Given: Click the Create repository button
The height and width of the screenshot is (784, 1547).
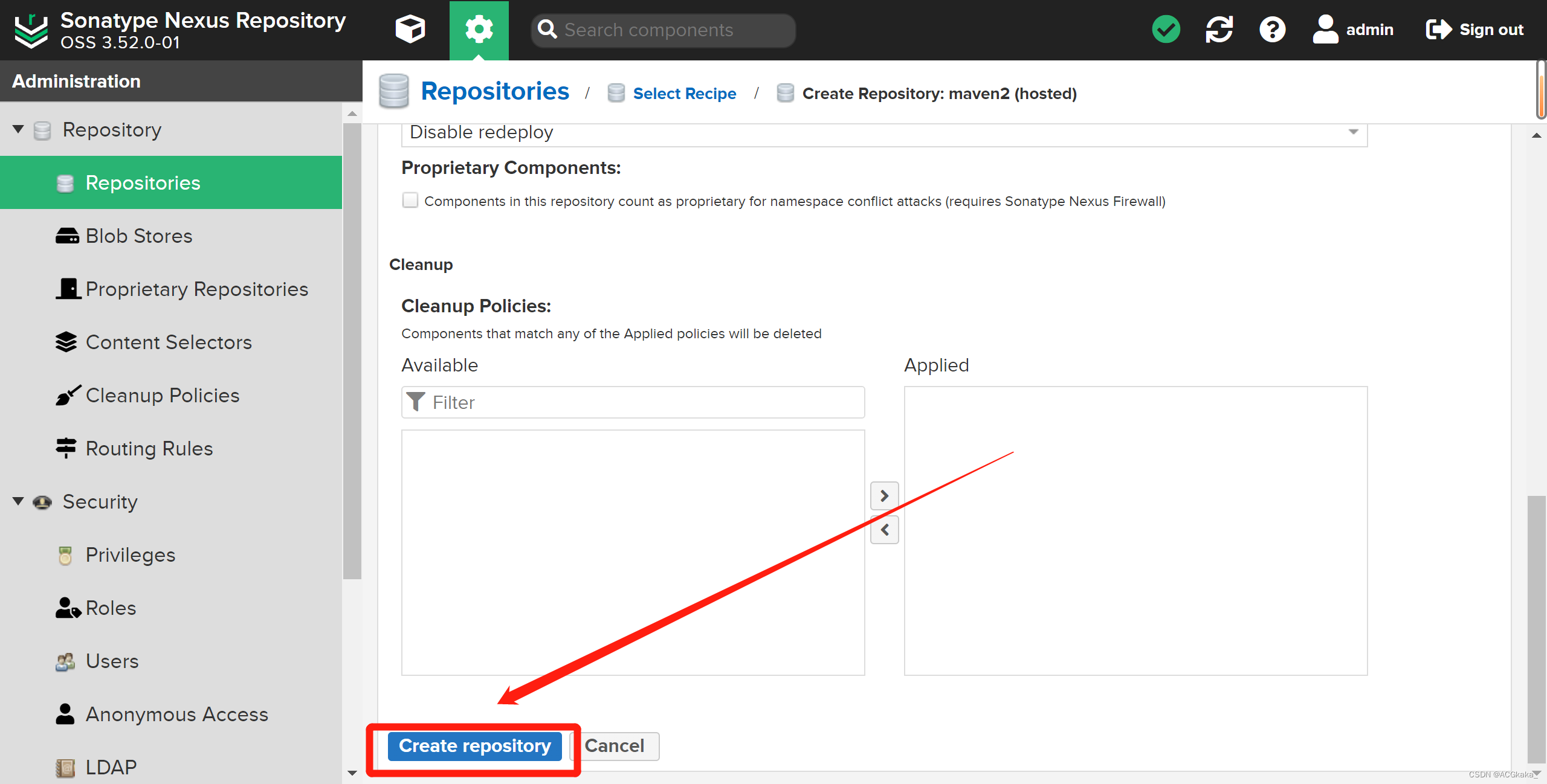Looking at the screenshot, I should tap(474, 746).
